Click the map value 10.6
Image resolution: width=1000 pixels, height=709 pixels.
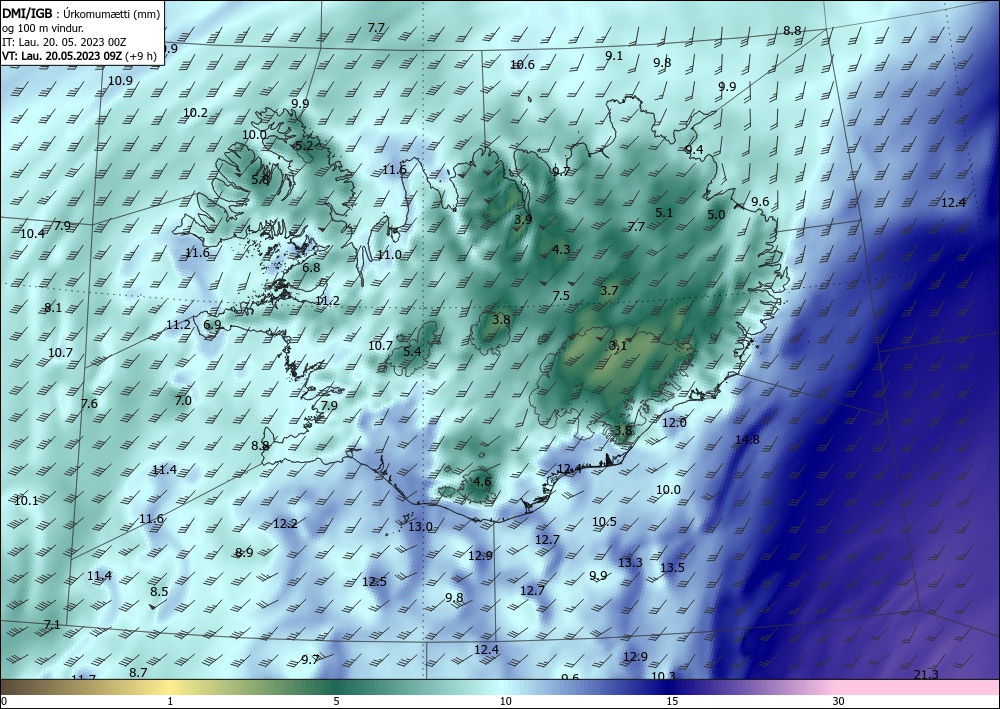(522, 64)
